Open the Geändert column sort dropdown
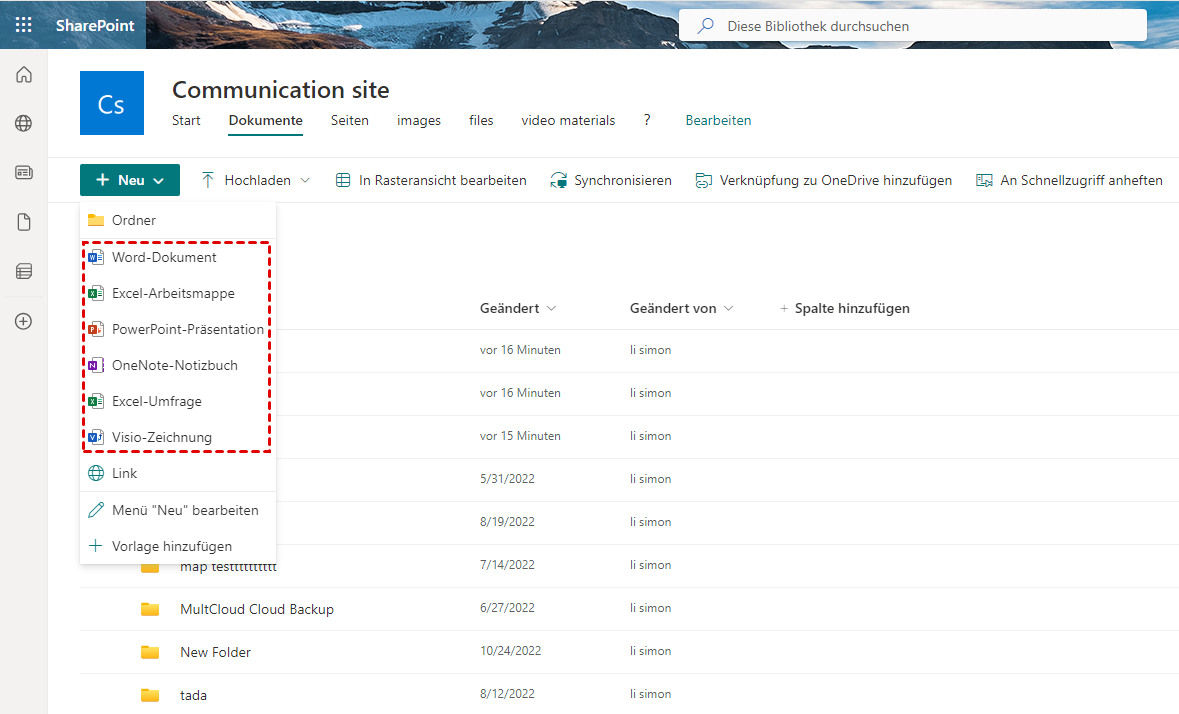 pyautogui.click(x=551, y=308)
